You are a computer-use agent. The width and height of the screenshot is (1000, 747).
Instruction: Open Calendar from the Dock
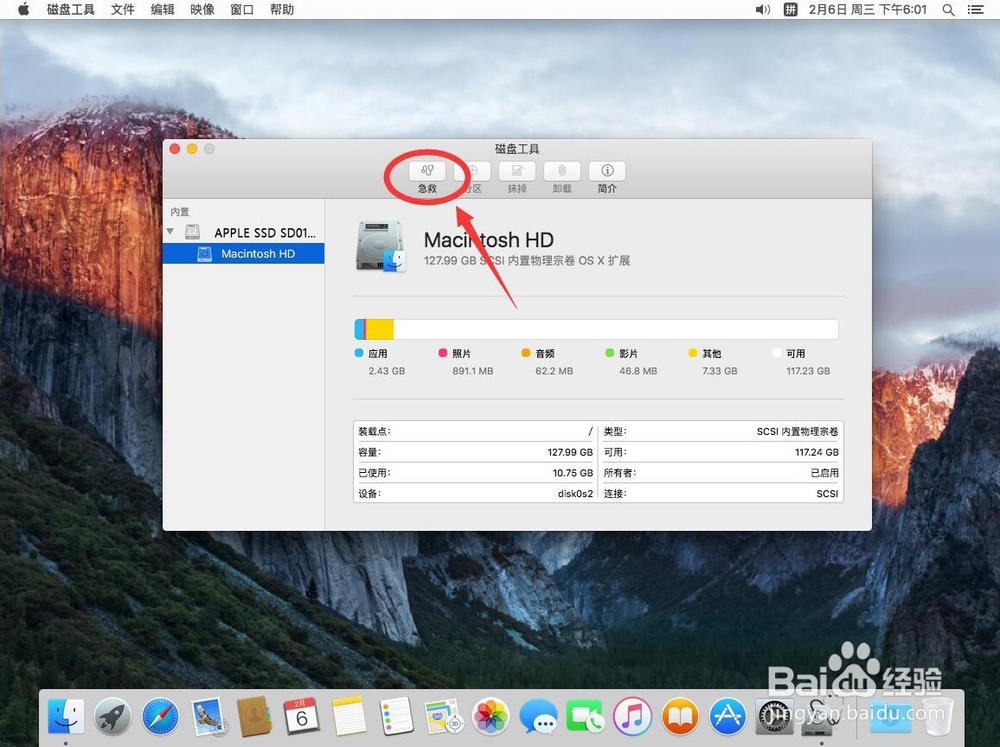tap(301, 716)
